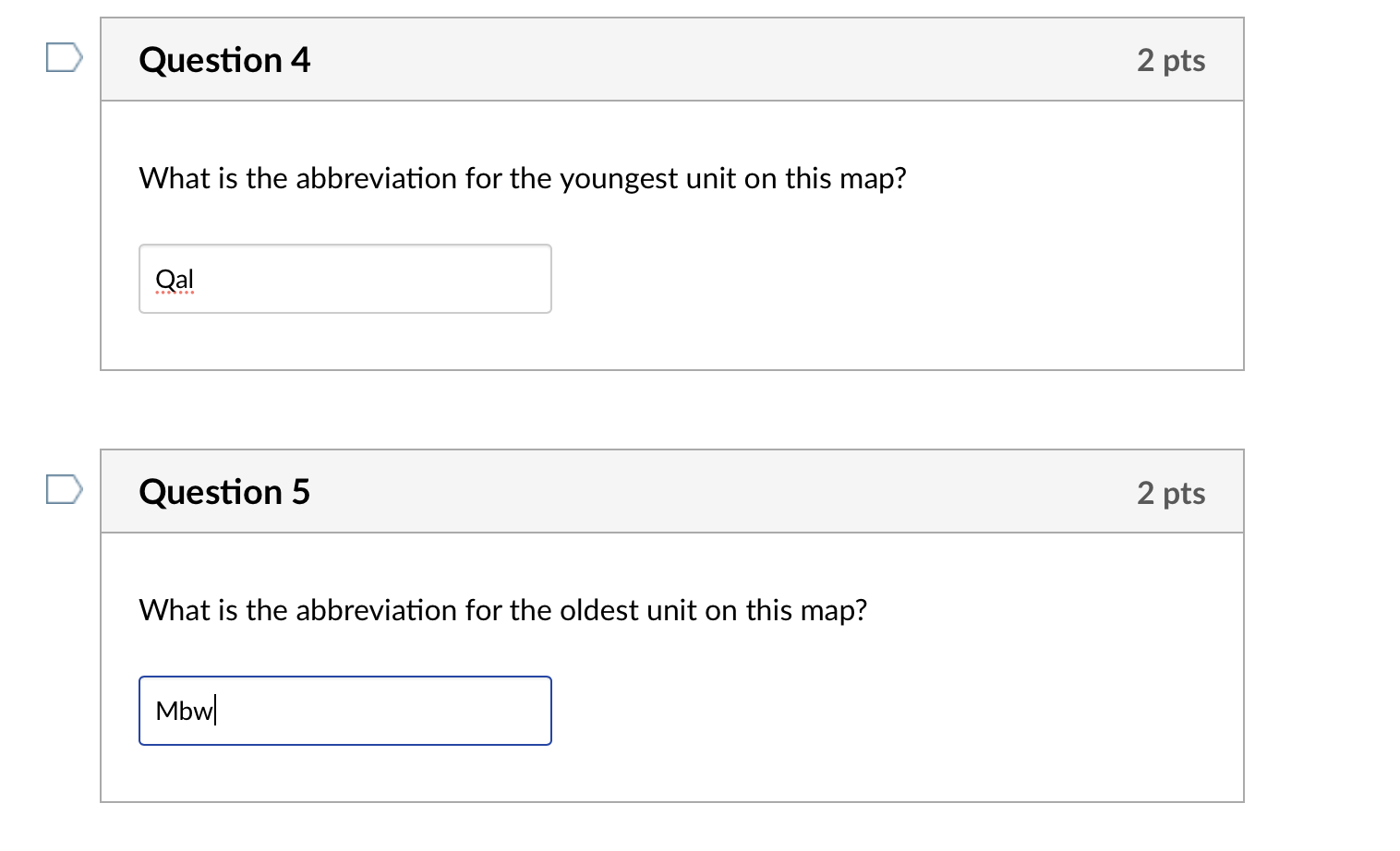Image resolution: width=1400 pixels, height=851 pixels.
Task: Click the 2 pts label on Question 5
Action: [1171, 492]
